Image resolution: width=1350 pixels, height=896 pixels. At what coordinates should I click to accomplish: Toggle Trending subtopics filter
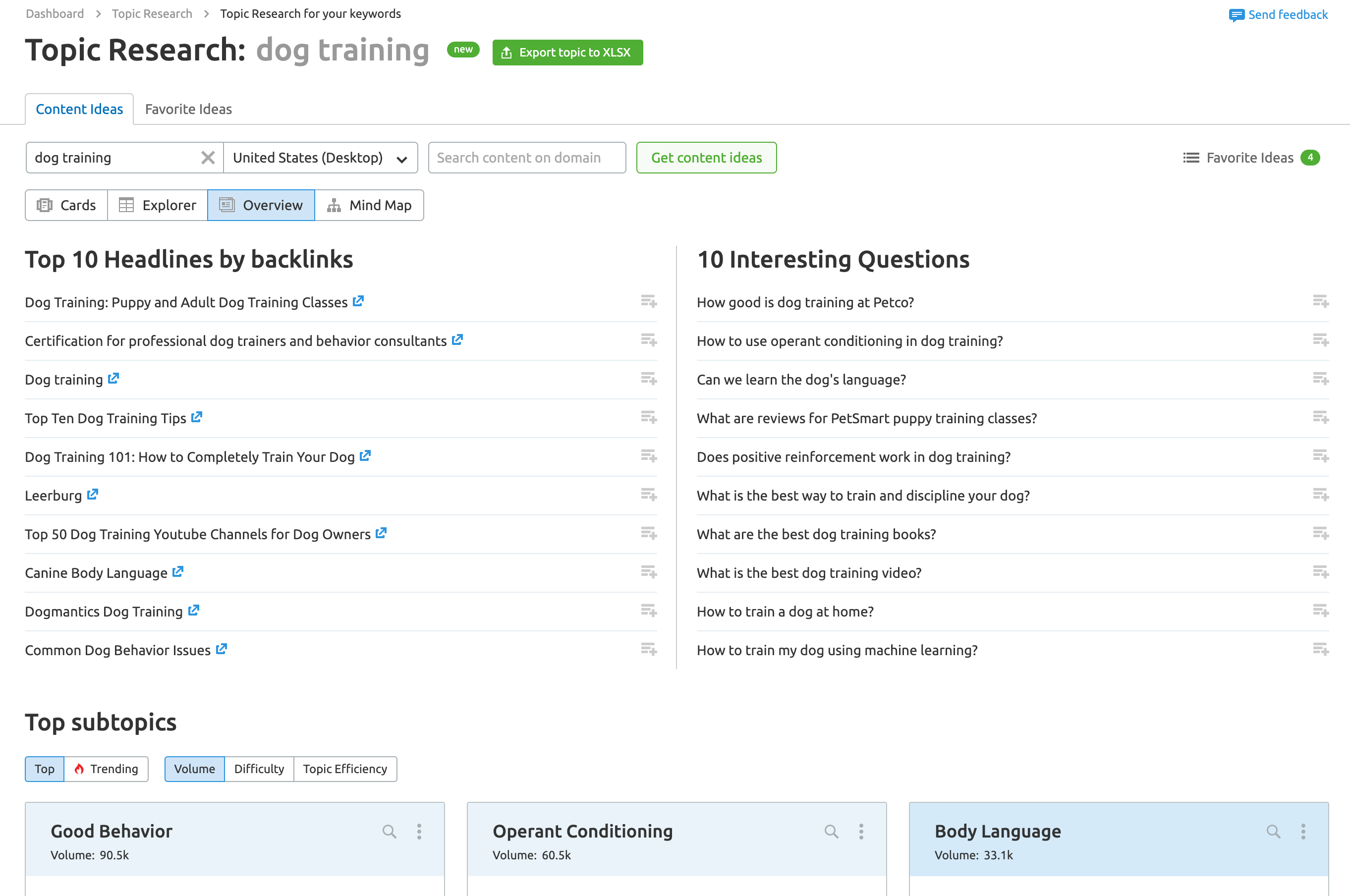106,769
